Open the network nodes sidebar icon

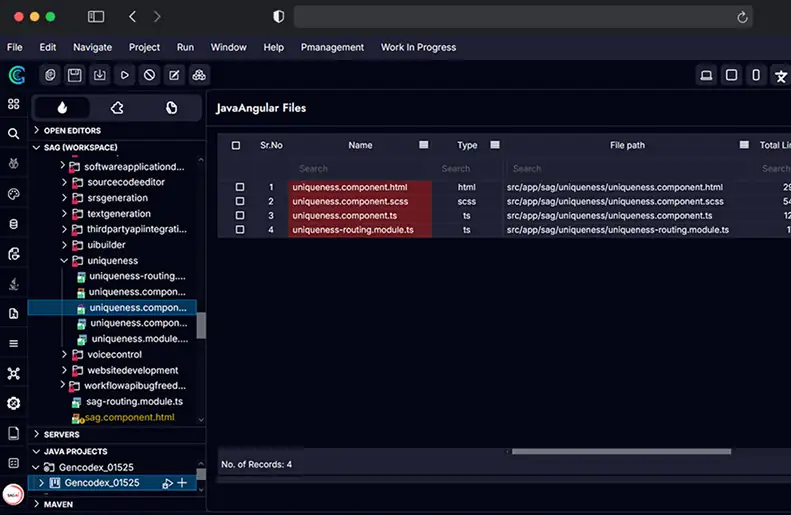click(14, 373)
